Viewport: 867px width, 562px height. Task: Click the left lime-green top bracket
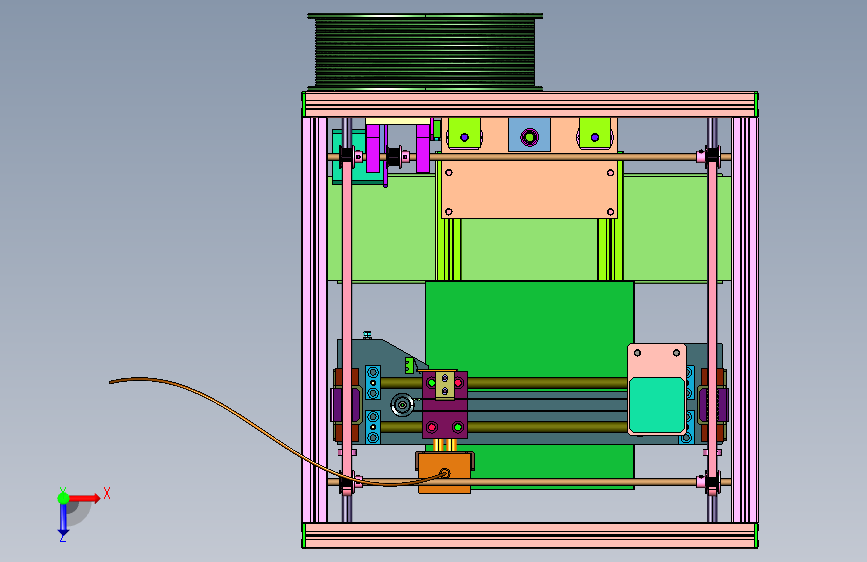point(464,133)
